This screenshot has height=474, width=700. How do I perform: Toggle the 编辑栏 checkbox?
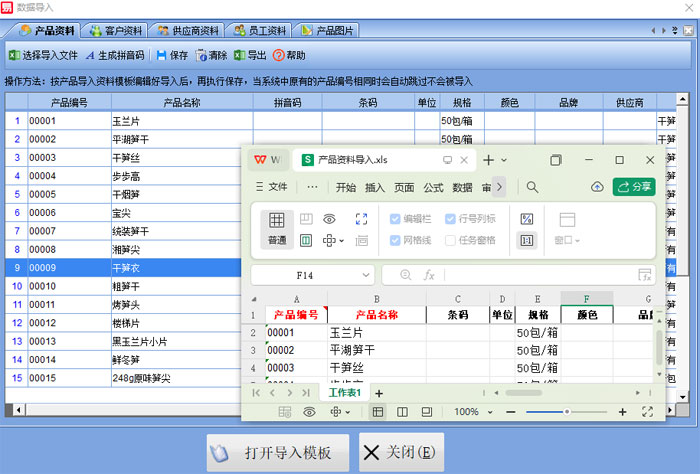tap(394, 219)
